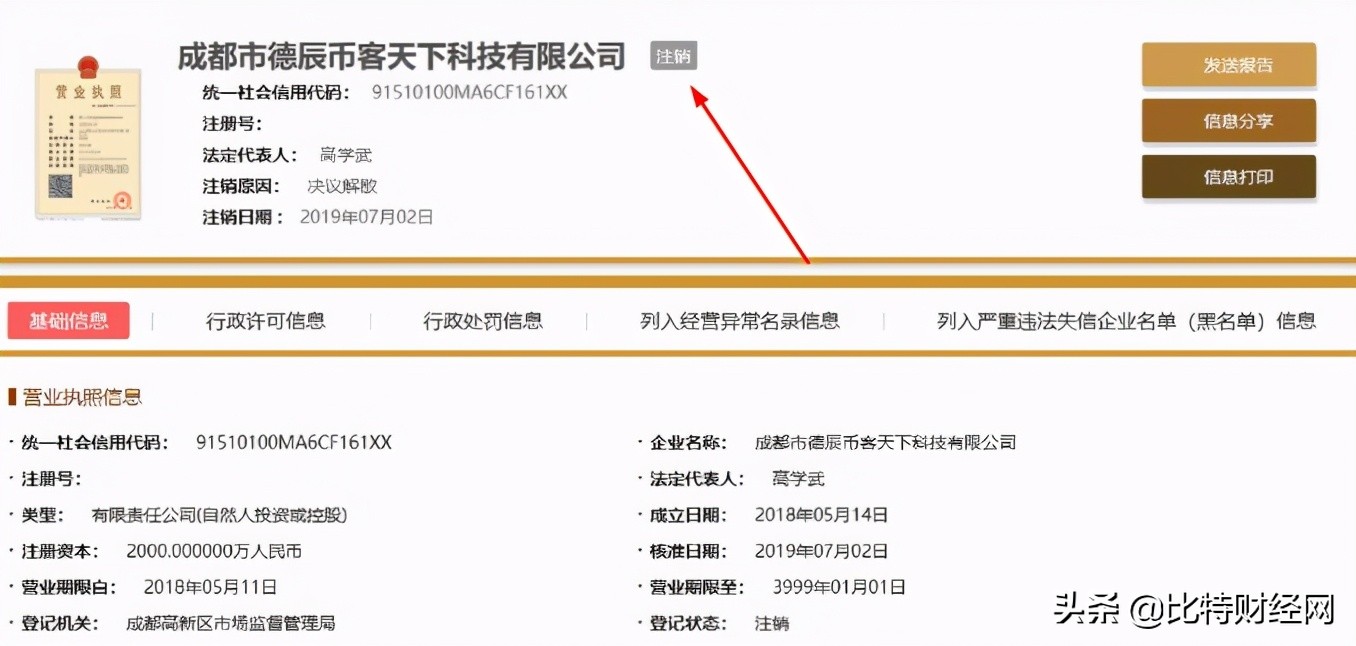Click the company type 有限责任公司(自然人投资或控股)
The image size is (1356, 646).
220,515
